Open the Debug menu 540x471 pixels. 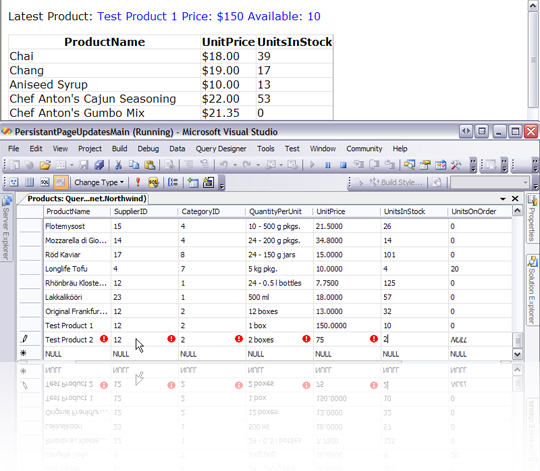coord(148,149)
